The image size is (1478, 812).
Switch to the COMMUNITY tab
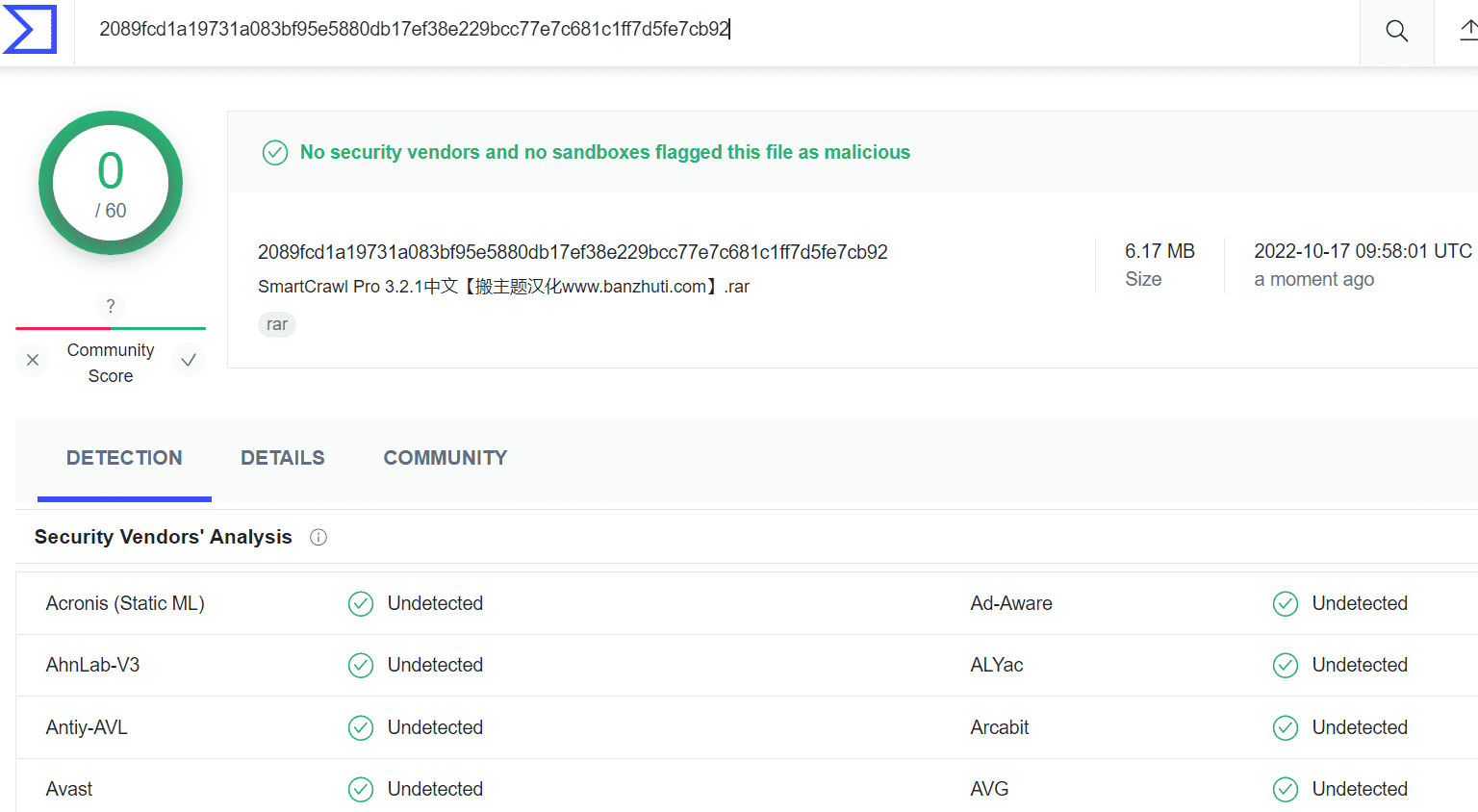(446, 458)
